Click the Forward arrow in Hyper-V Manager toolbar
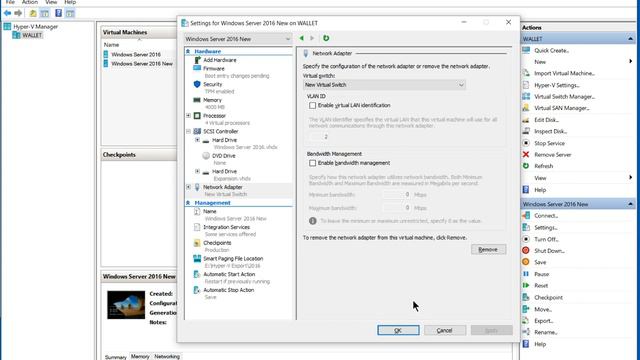Viewport: 640px width, 360px height. pos(18,13)
